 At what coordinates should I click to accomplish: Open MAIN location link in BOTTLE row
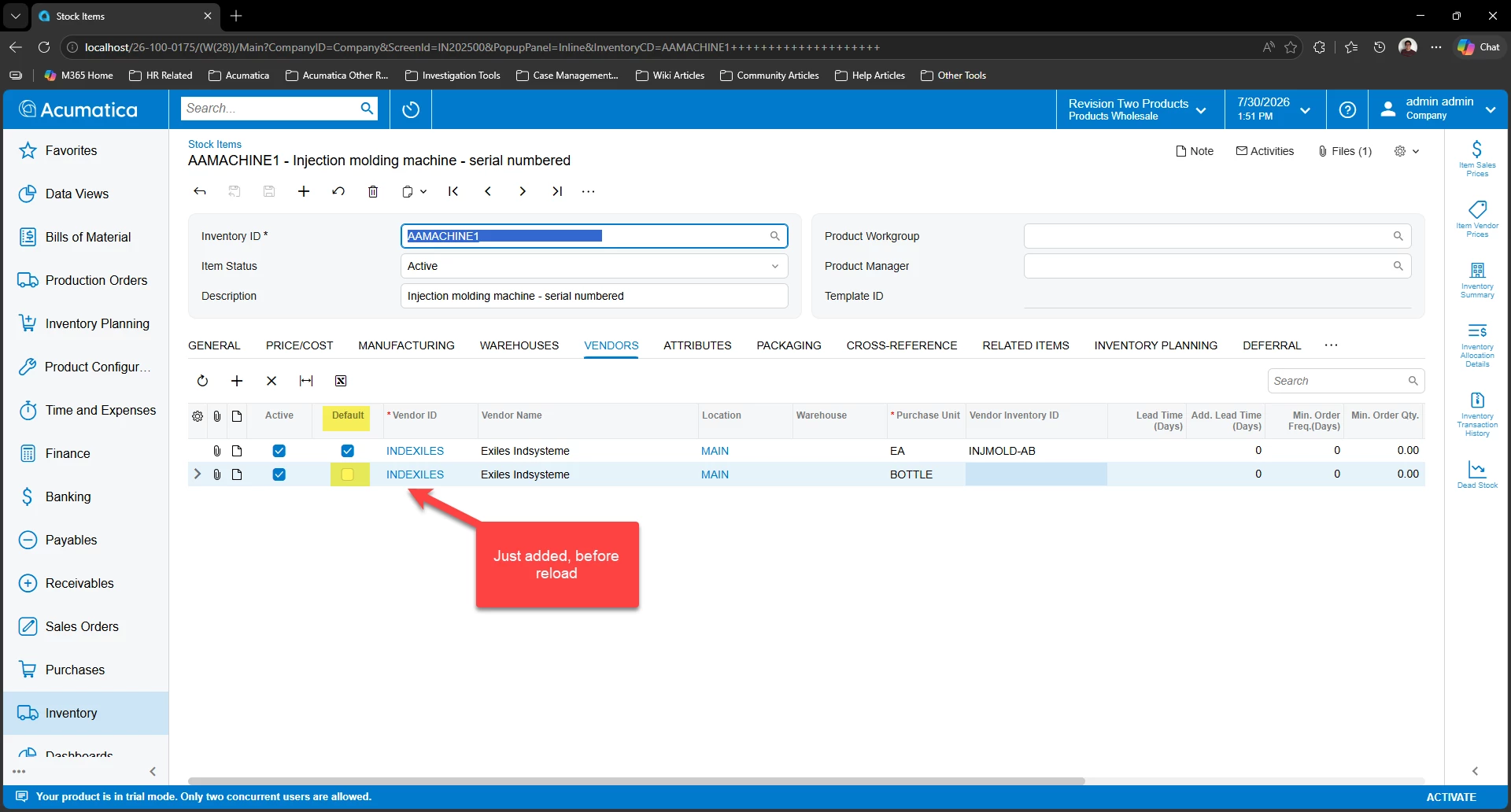[715, 474]
